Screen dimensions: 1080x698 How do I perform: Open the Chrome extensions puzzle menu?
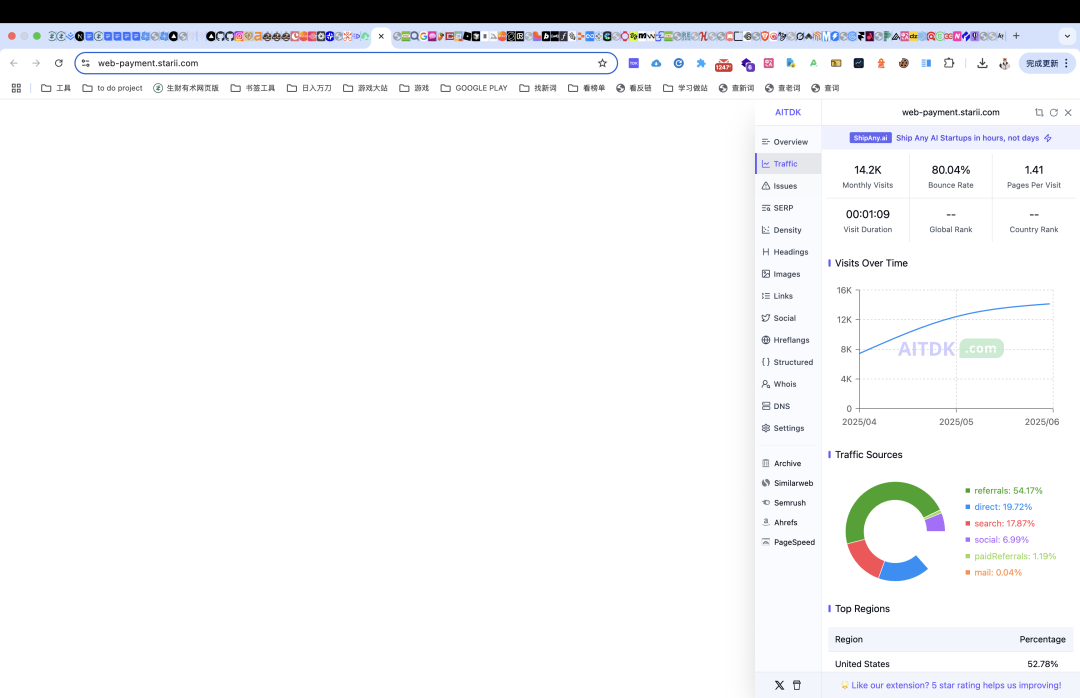click(x=949, y=63)
